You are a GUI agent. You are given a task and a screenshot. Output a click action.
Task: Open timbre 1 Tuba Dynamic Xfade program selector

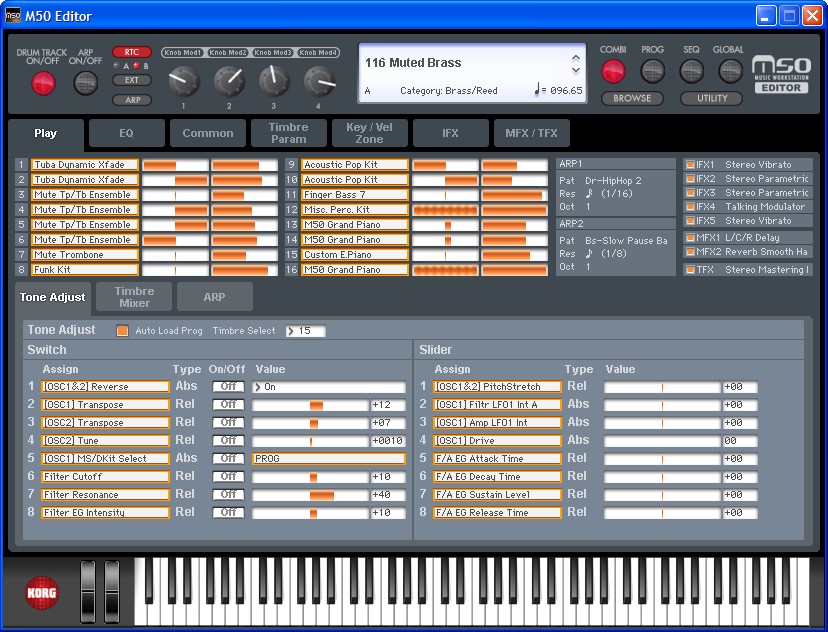coord(85,165)
